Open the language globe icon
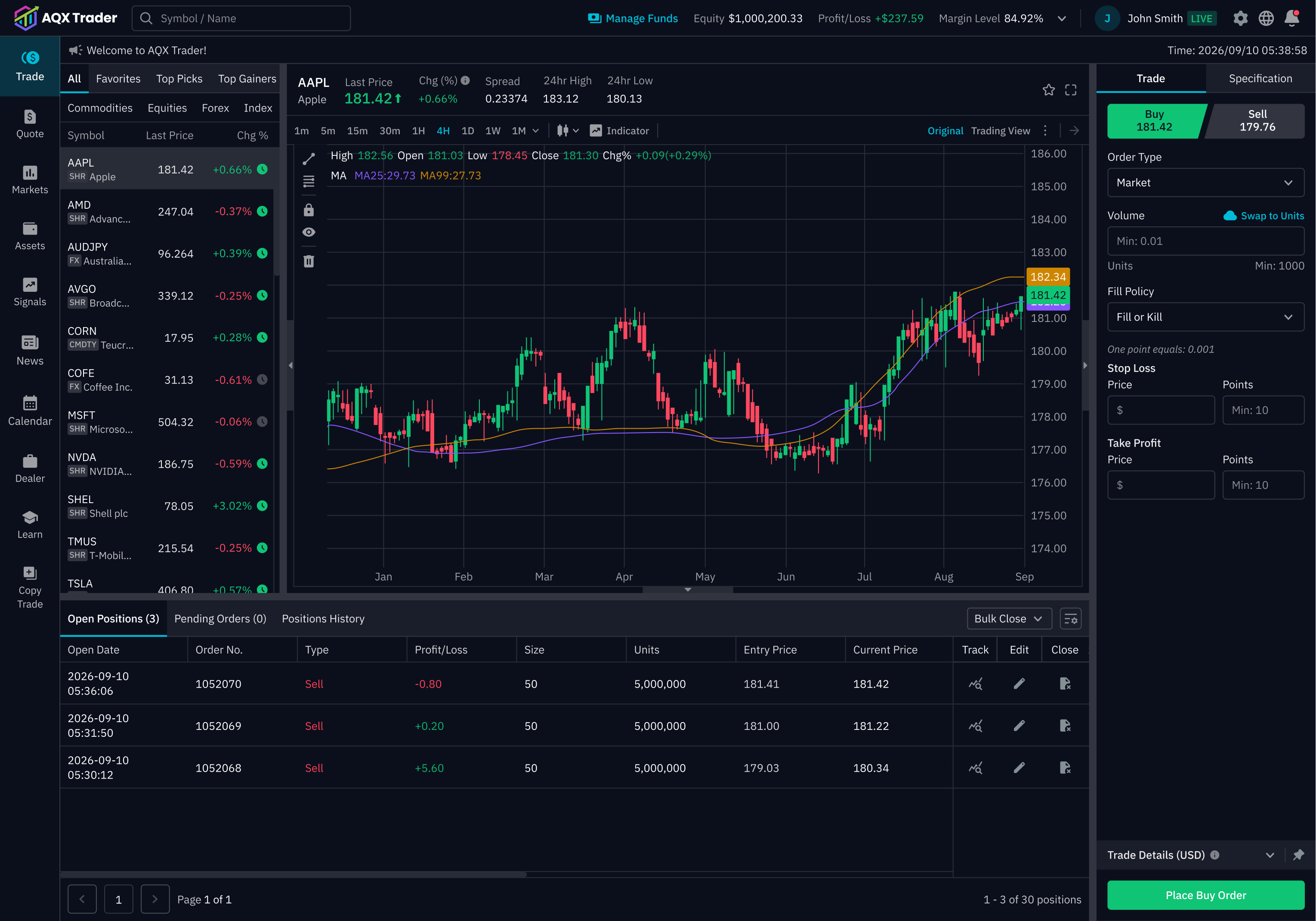 pyautogui.click(x=1266, y=19)
